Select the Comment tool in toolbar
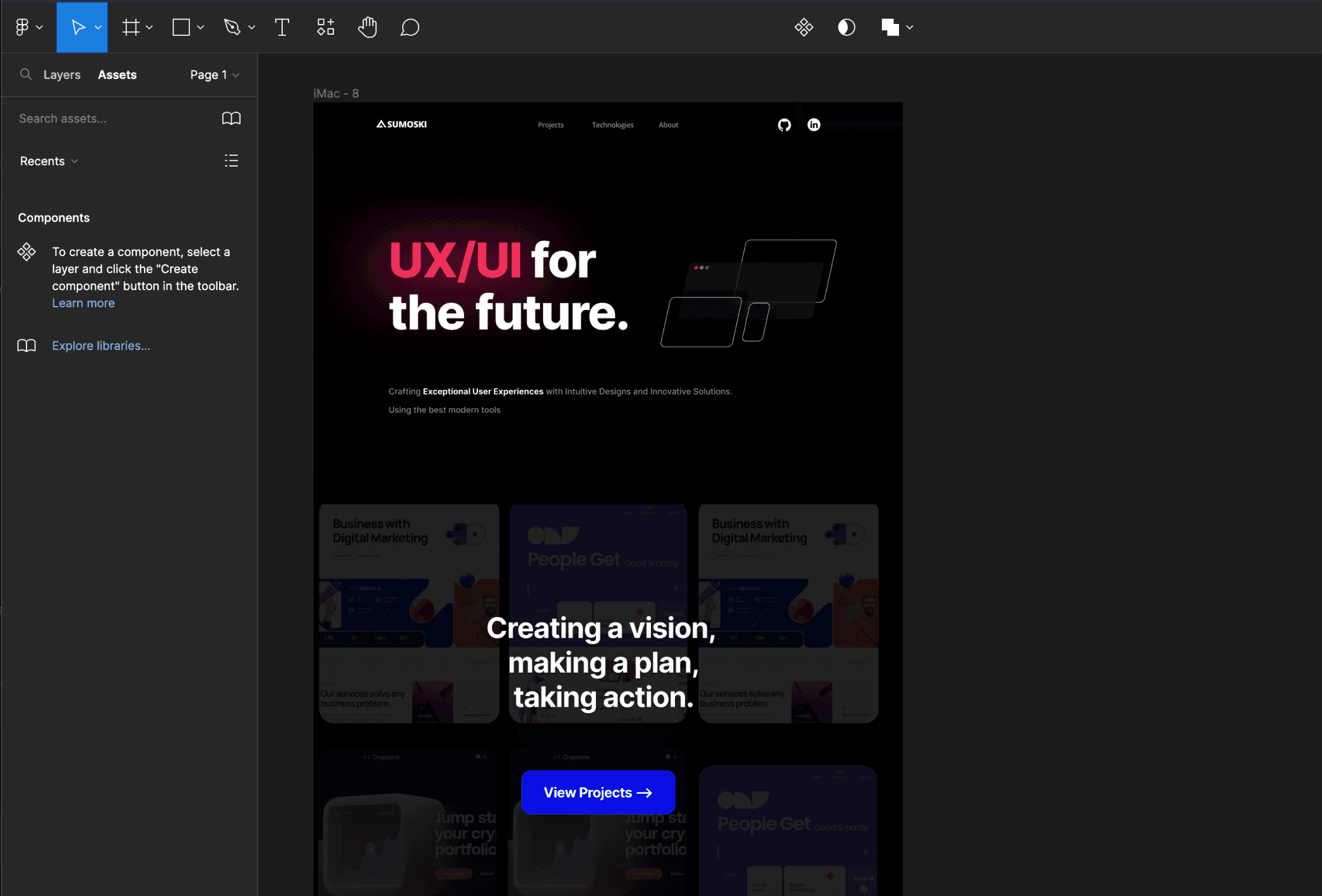The image size is (1322, 896). [x=410, y=27]
